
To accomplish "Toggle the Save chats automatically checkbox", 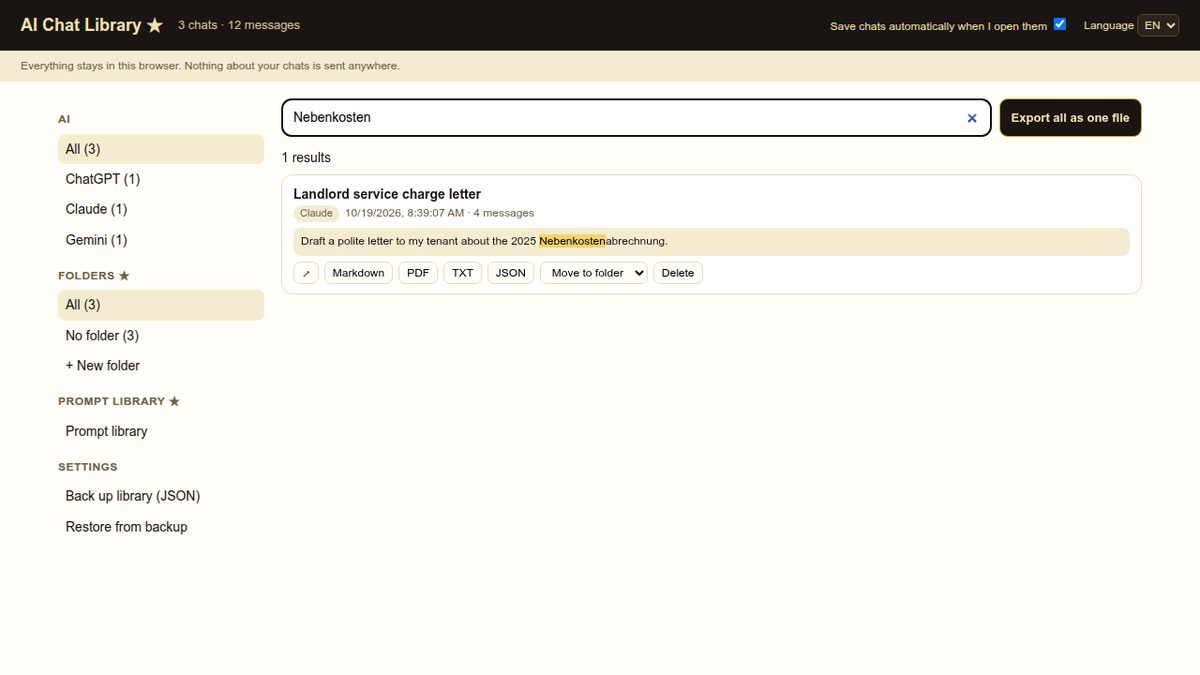I will coord(1060,24).
